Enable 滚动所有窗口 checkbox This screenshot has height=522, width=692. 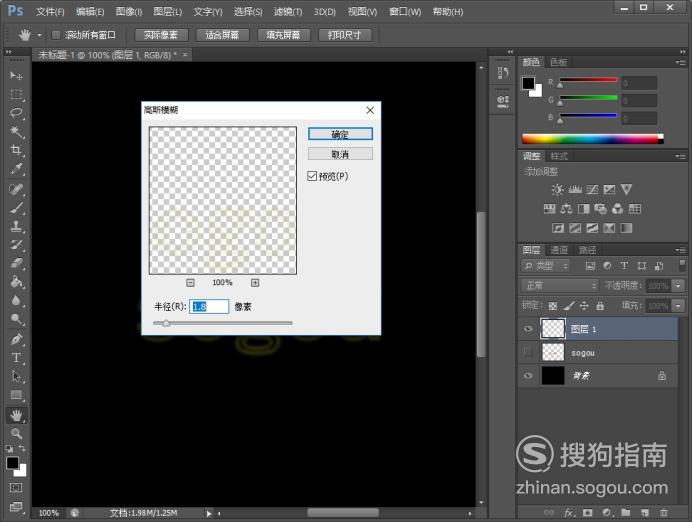click(x=56, y=34)
